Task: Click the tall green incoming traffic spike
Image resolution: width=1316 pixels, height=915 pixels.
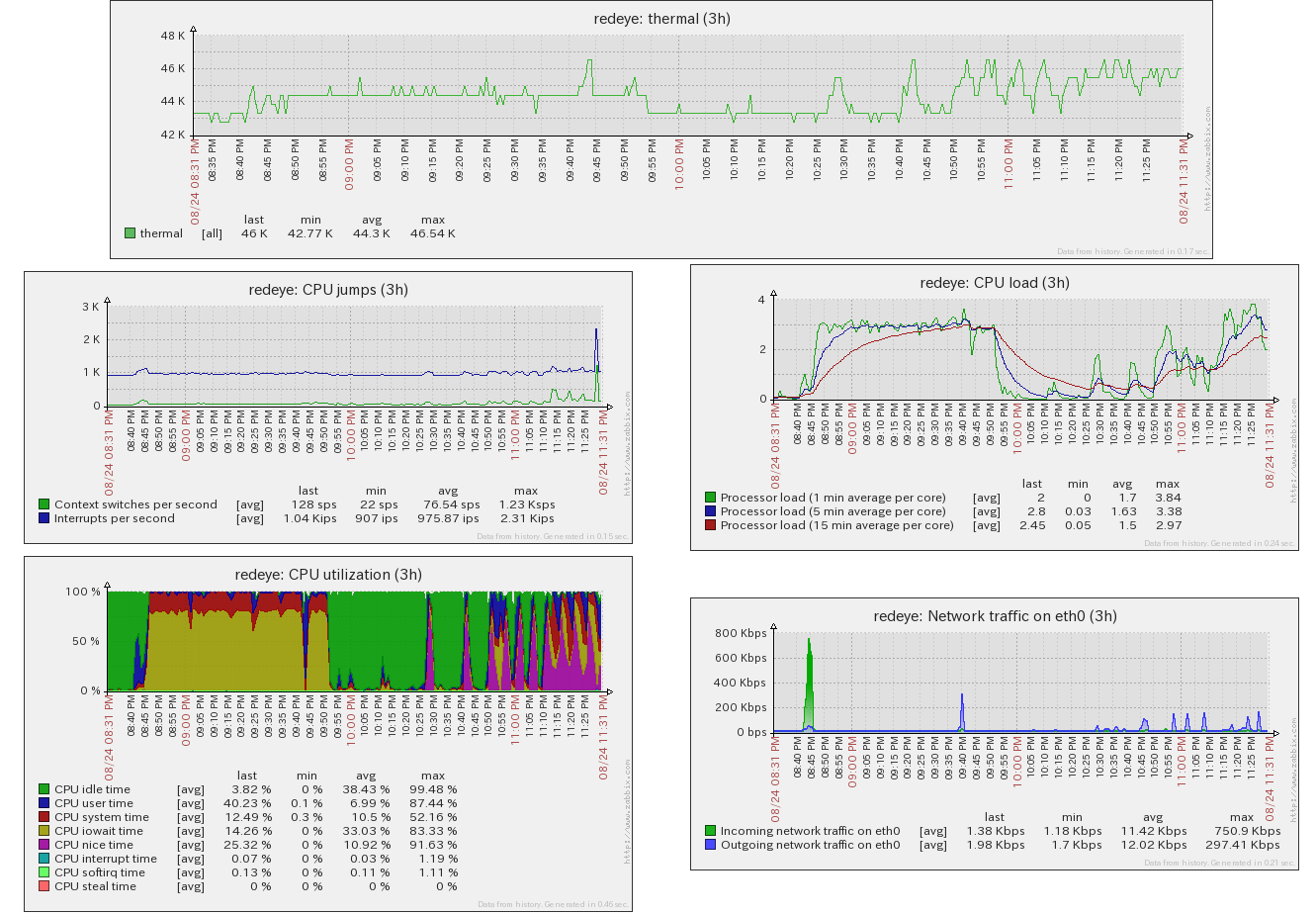Action: (809, 683)
